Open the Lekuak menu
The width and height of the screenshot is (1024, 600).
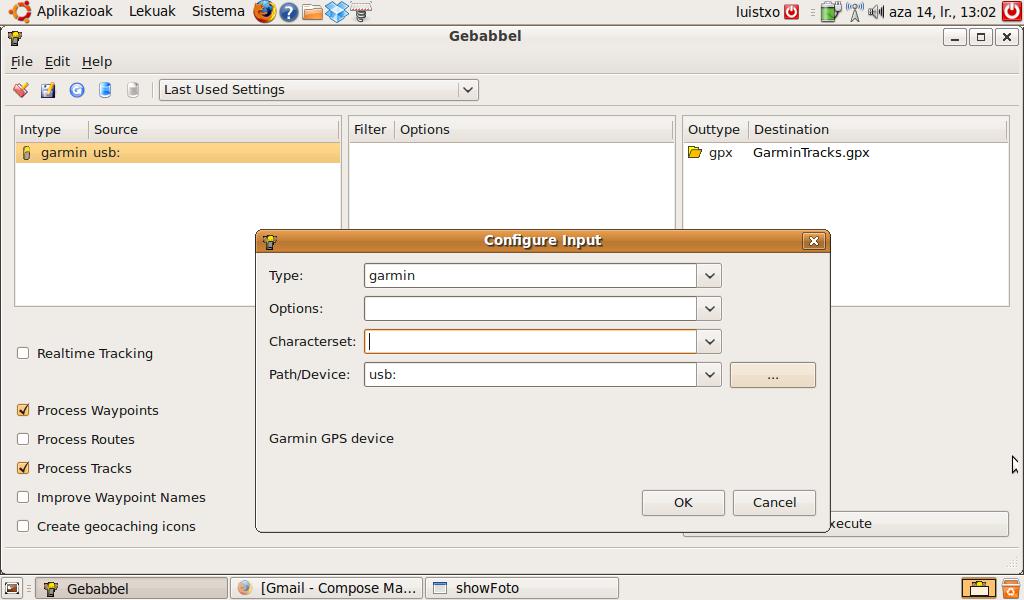[x=152, y=11]
